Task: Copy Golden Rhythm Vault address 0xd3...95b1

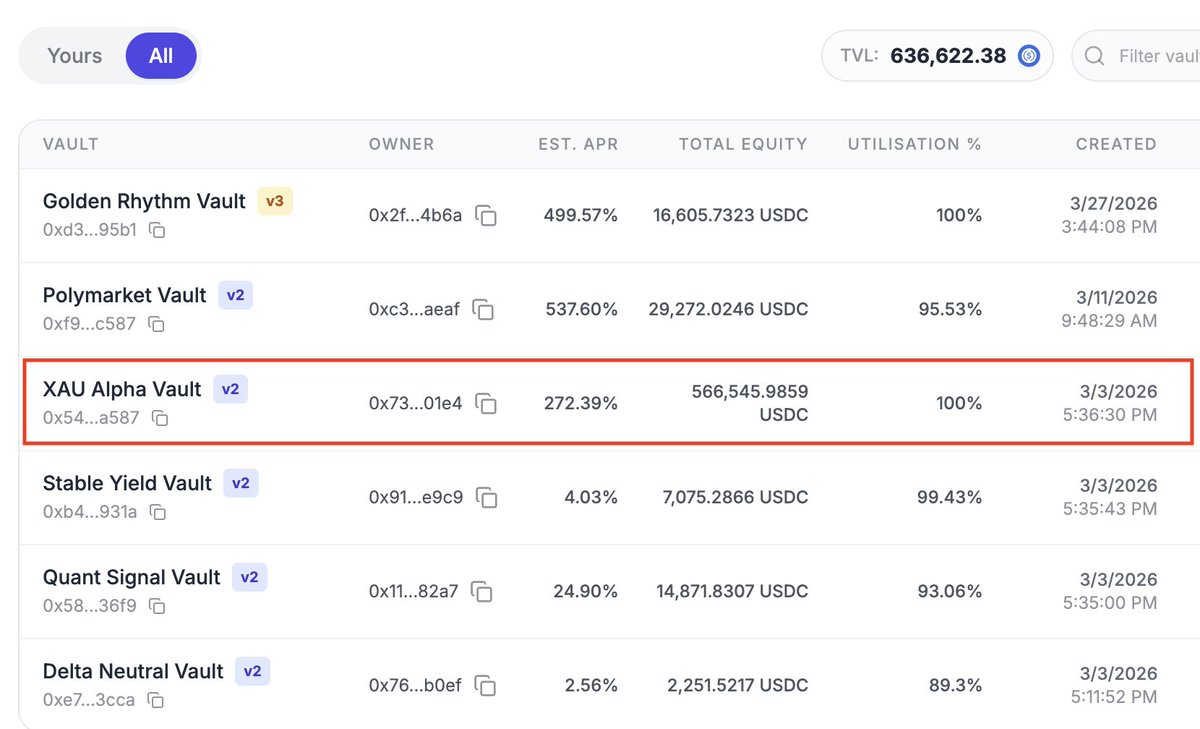Action: pyautogui.click(x=157, y=230)
